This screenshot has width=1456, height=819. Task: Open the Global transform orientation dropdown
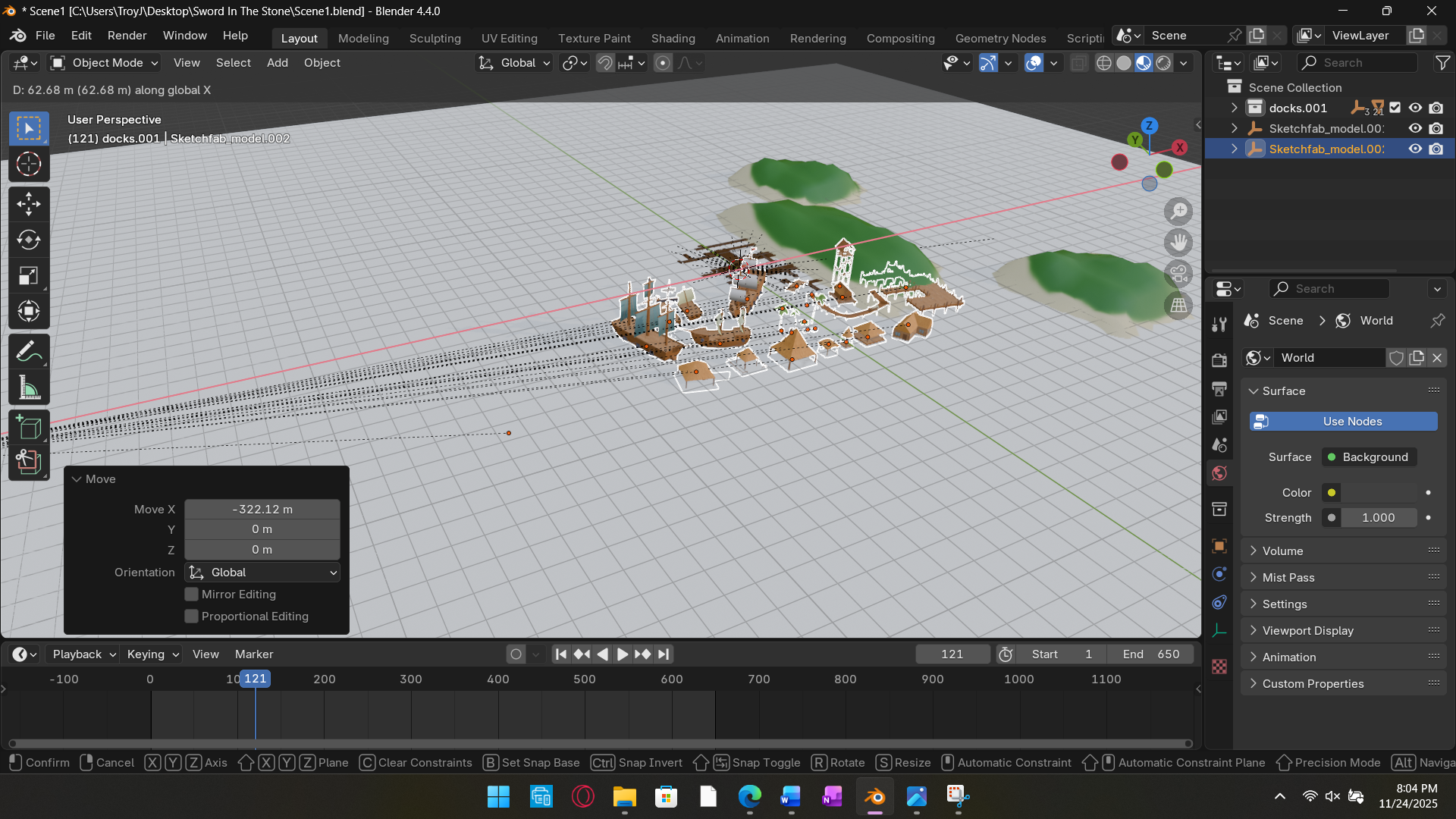[514, 63]
